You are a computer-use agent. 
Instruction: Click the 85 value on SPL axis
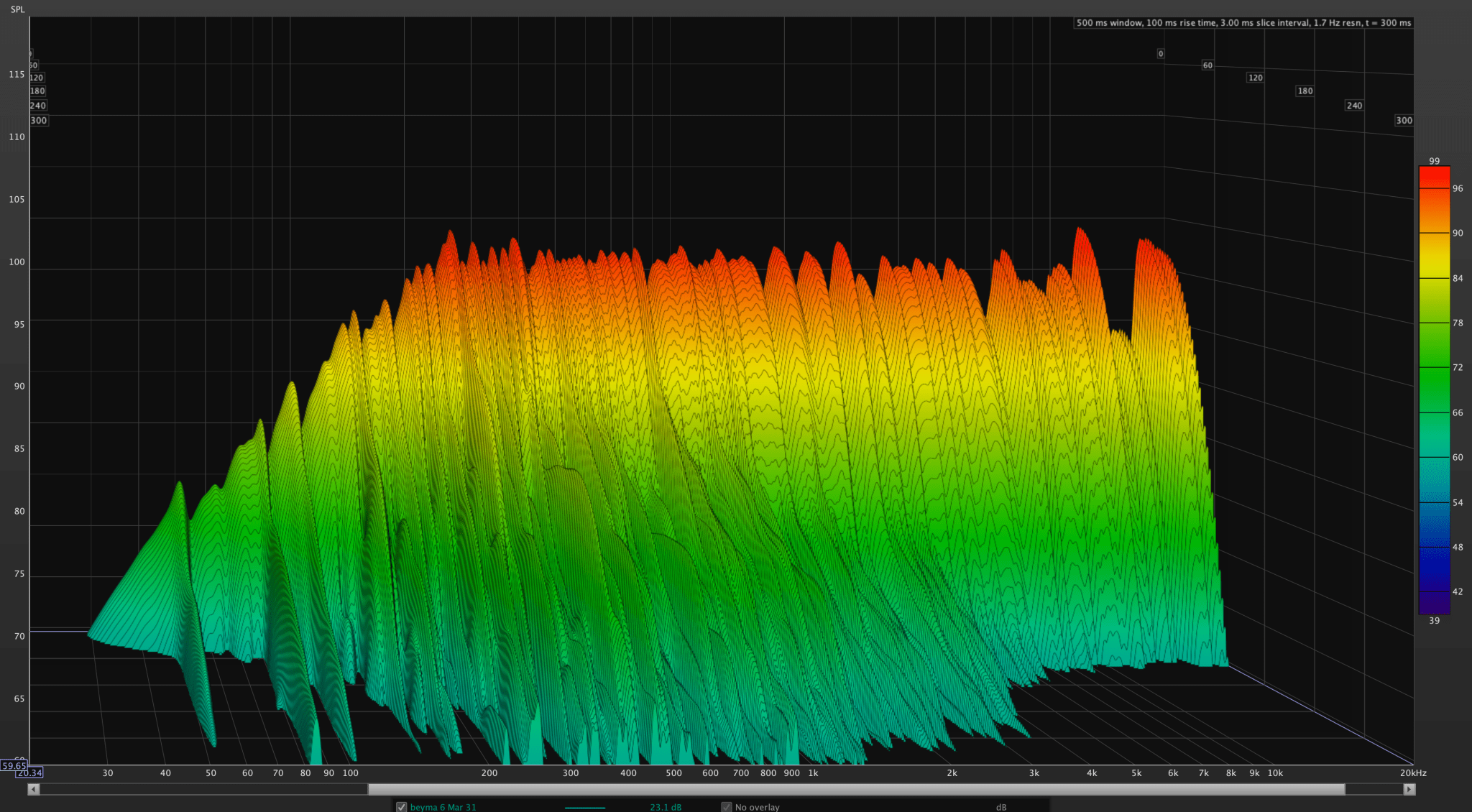tap(19, 448)
